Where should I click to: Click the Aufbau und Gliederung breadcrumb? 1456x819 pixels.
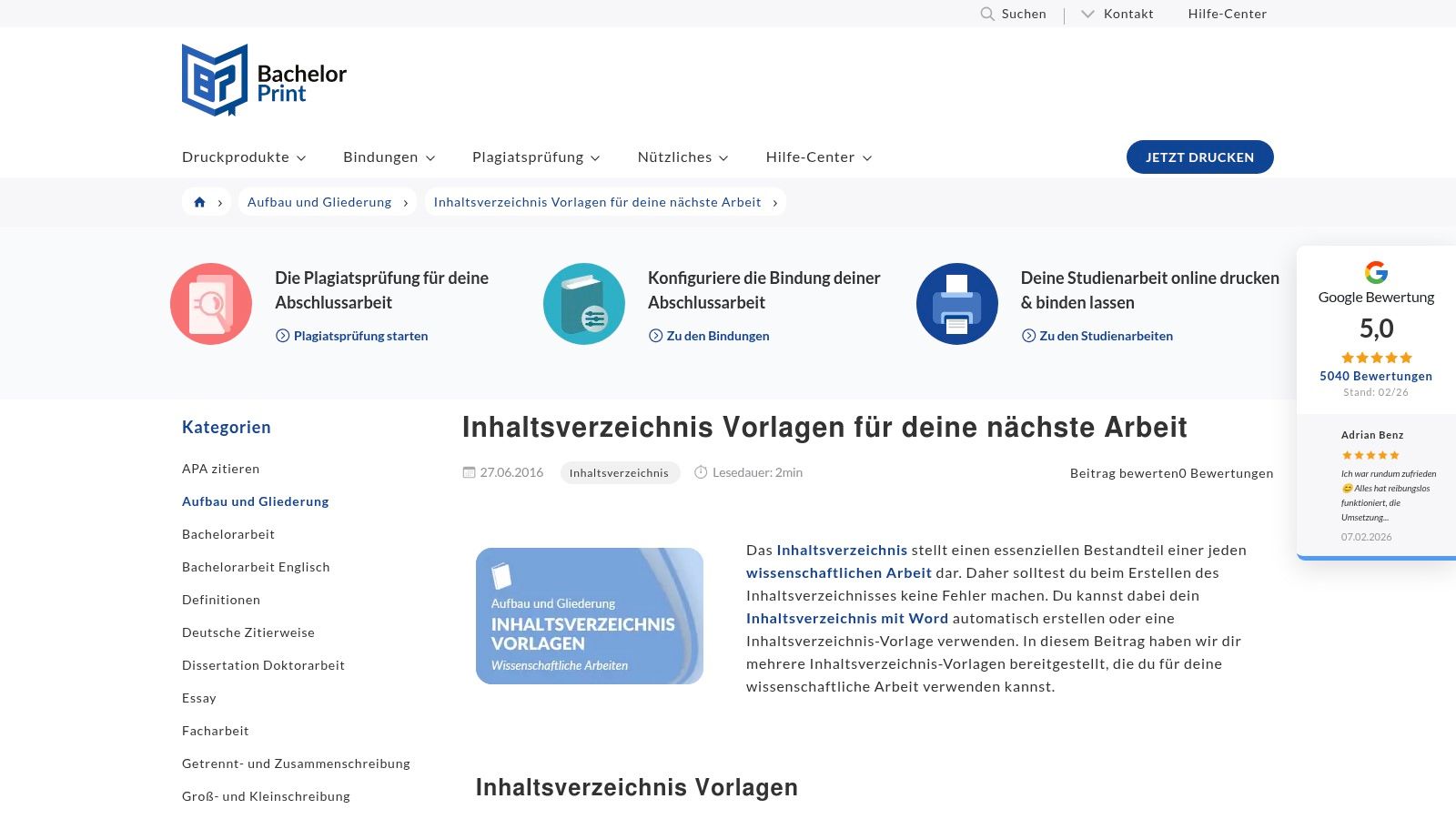tap(319, 202)
